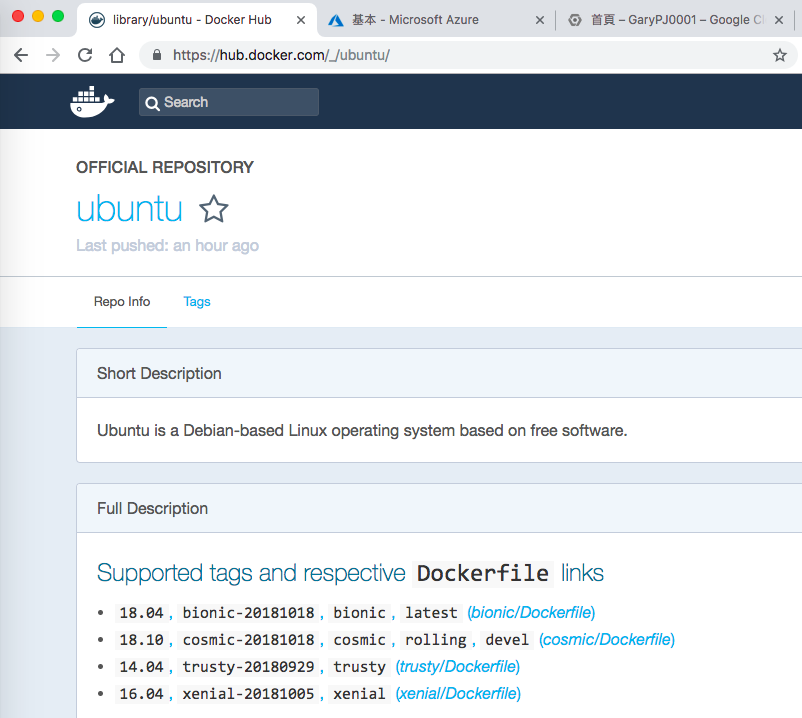Go to the browser home page
This screenshot has height=718, width=802.
click(x=117, y=55)
